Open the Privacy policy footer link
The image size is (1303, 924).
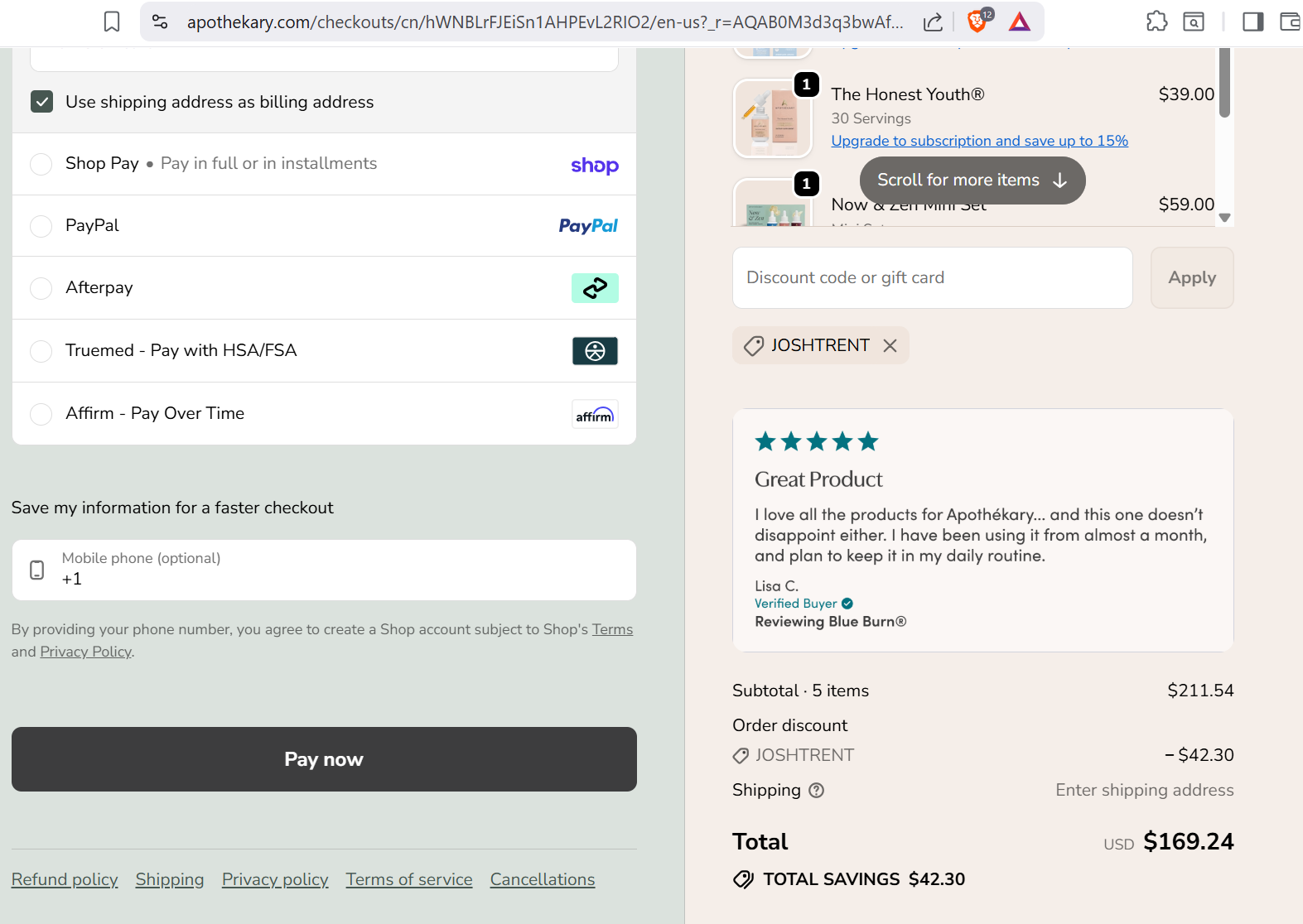(275, 879)
